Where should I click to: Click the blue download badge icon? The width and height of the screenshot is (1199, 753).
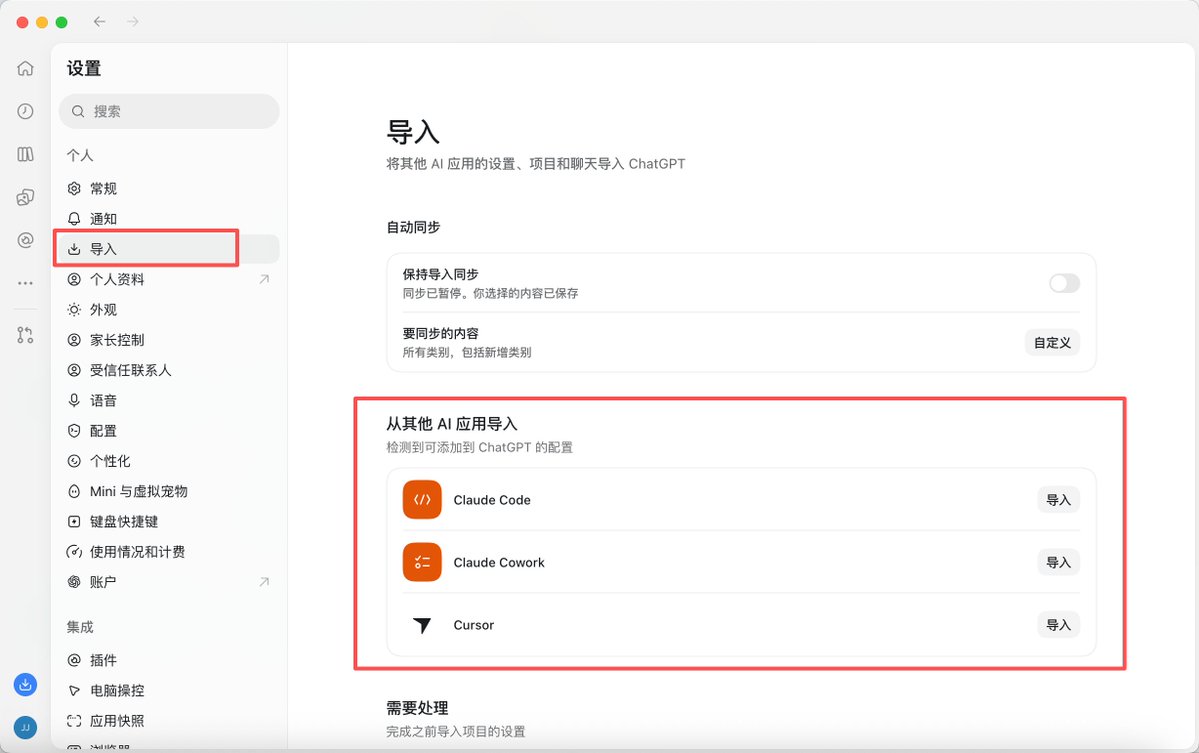pyautogui.click(x=25, y=684)
